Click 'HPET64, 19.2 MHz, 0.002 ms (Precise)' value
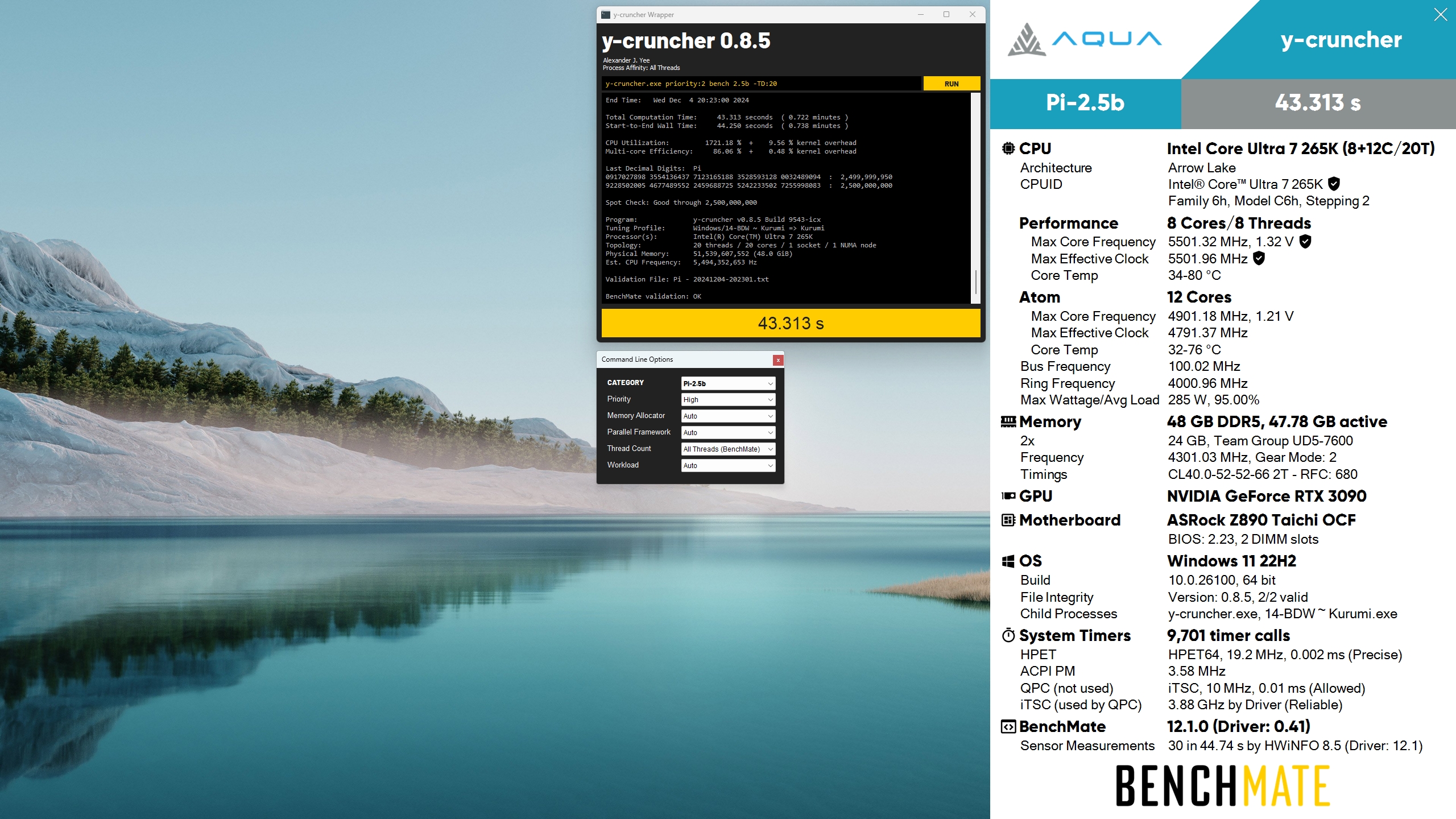Viewport: 1456px width, 819px height. [1285, 655]
